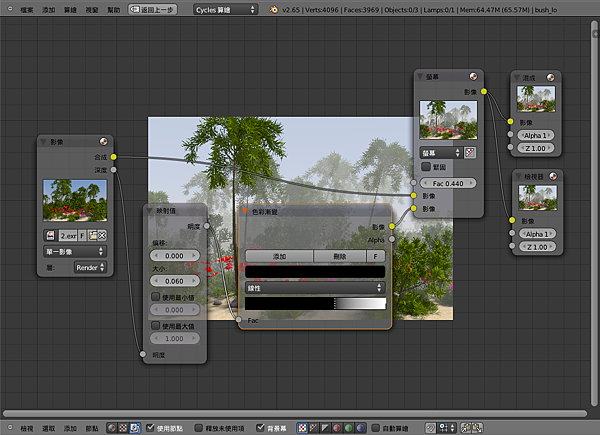Show green channel only
The width and height of the screenshot is (600, 435).
click(x=349, y=428)
